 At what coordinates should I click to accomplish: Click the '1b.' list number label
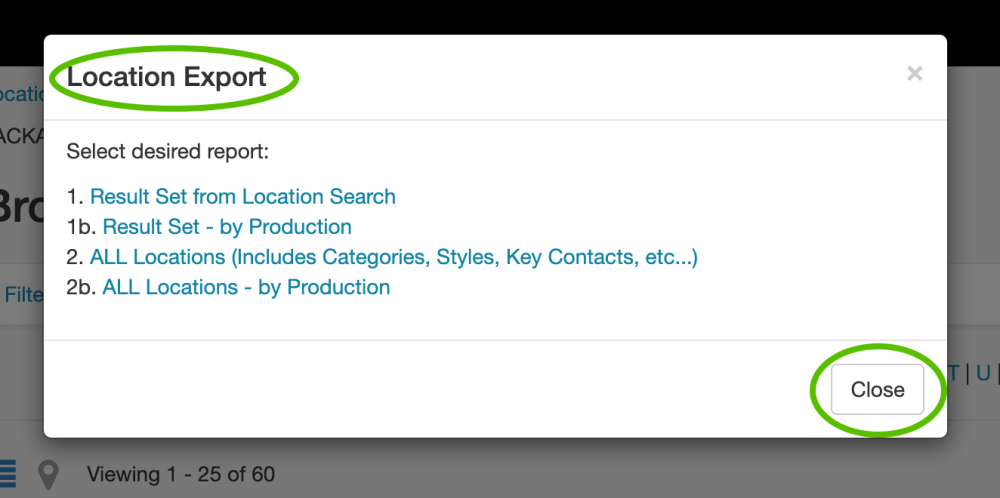[81, 227]
